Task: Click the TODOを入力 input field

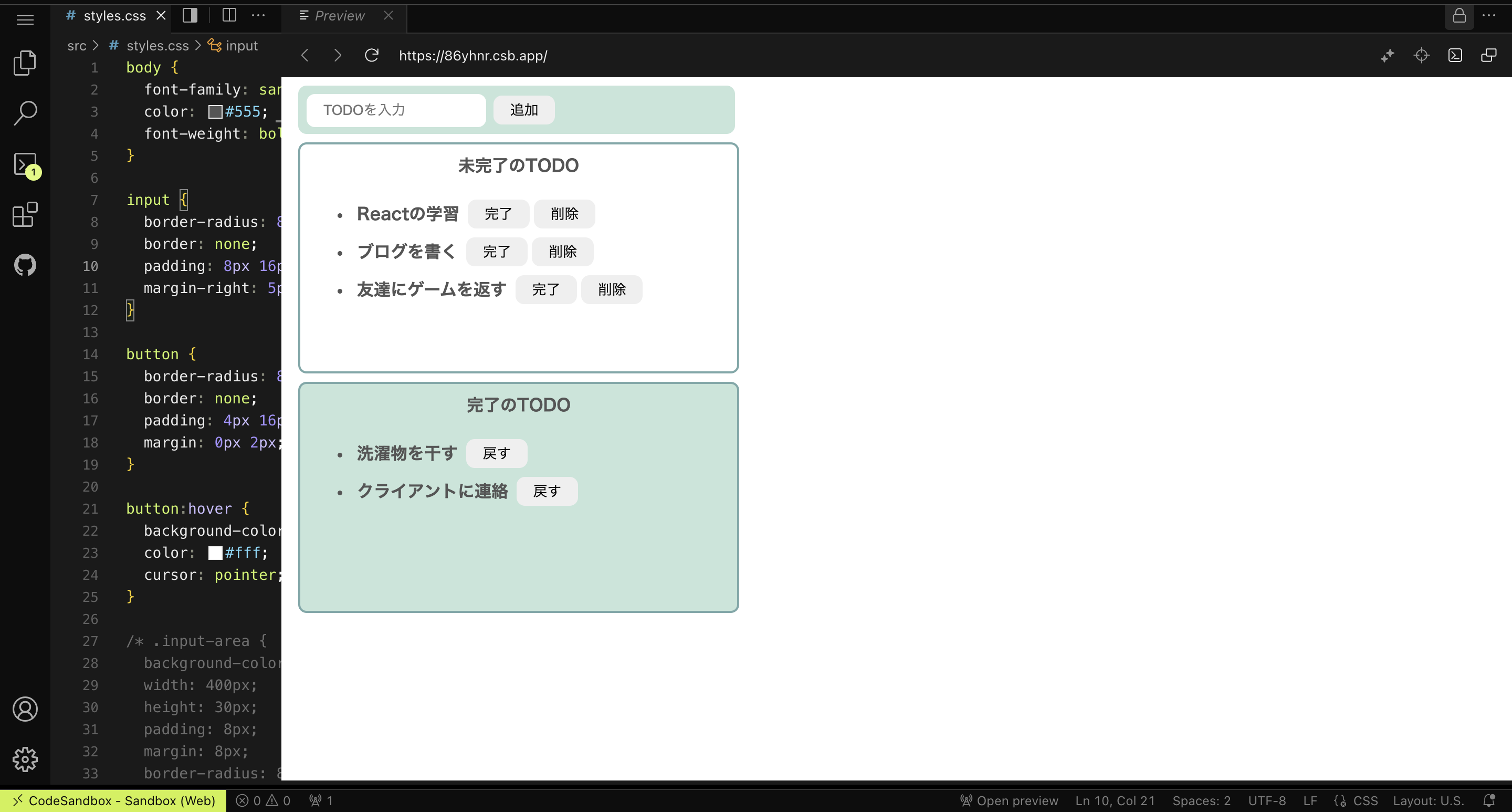Action: click(396, 110)
